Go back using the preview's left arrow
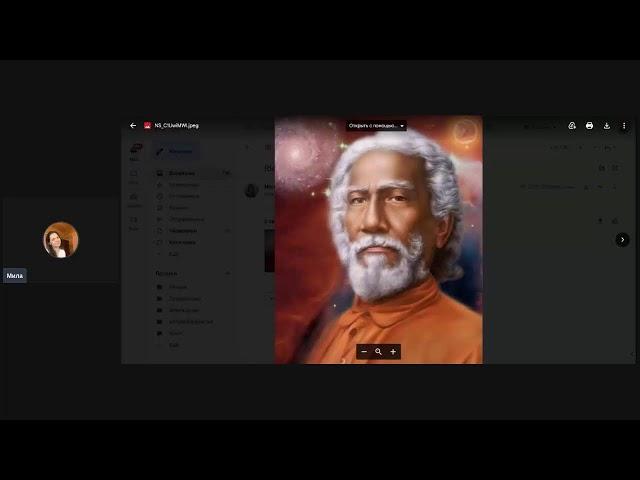 click(x=133, y=126)
